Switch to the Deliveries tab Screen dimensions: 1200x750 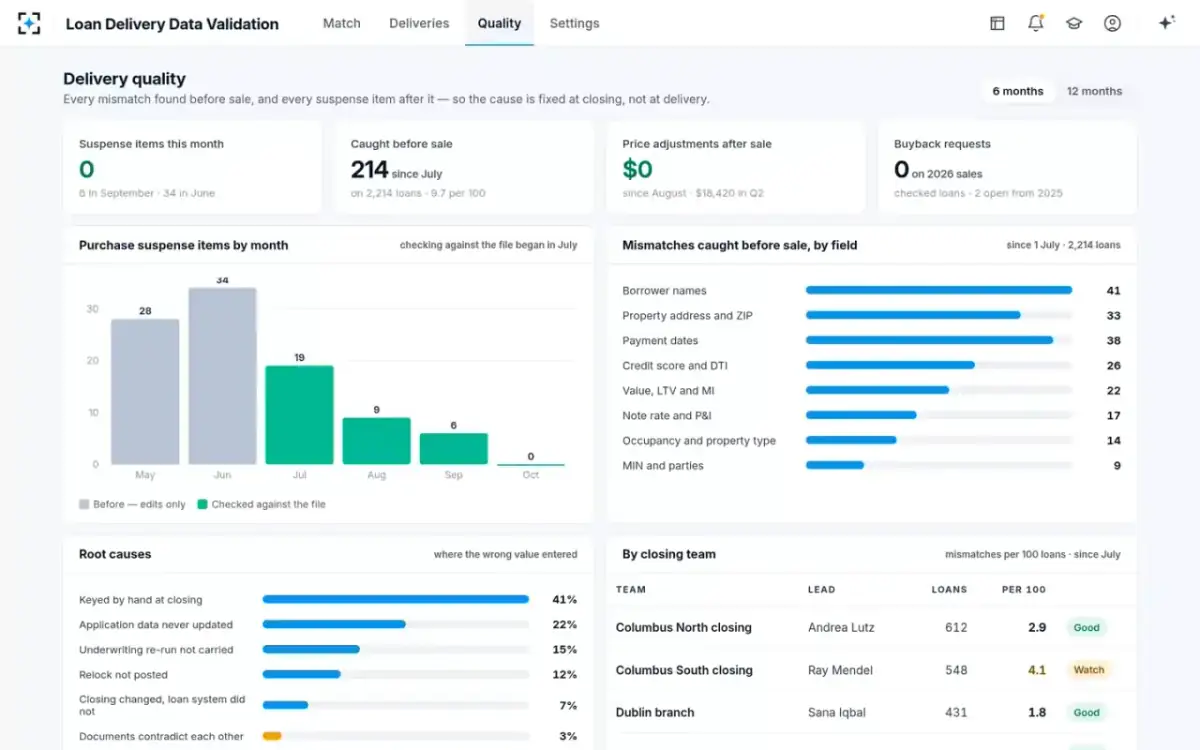pyautogui.click(x=419, y=23)
